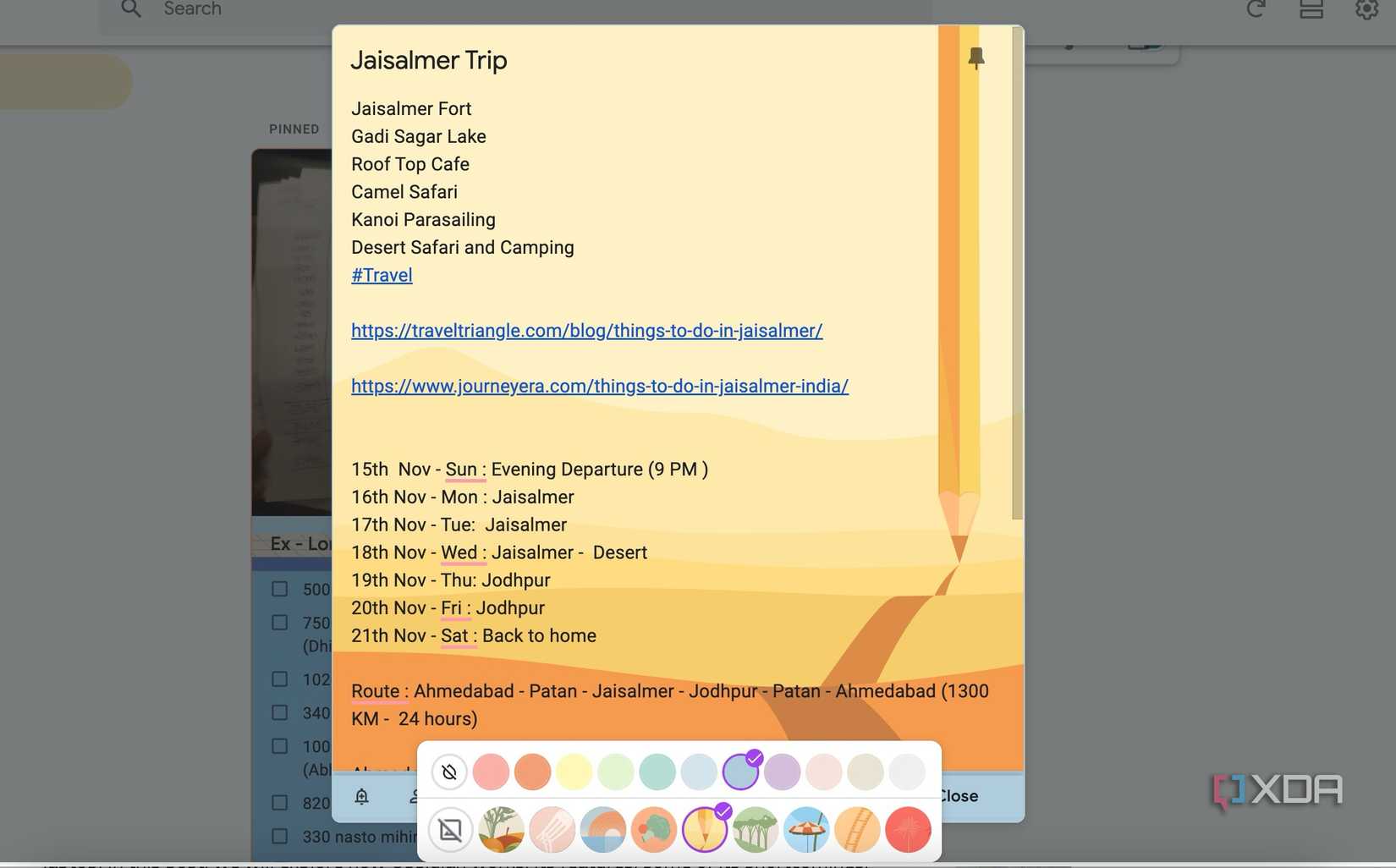The width and height of the screenshot is (1396, 868).
Task: Apply the Music headphones background
Action: tap(602, 829)
